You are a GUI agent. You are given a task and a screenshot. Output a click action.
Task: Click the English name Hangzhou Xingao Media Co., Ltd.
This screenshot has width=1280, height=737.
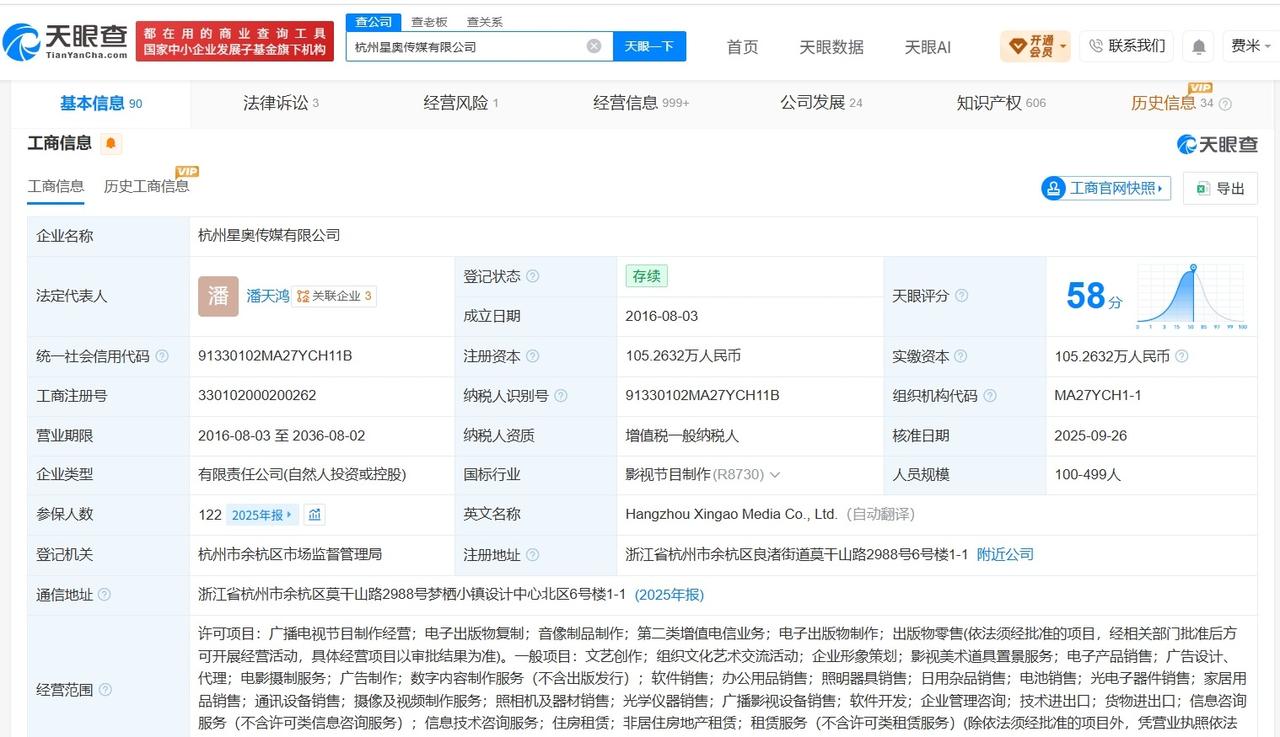(731, 515)
